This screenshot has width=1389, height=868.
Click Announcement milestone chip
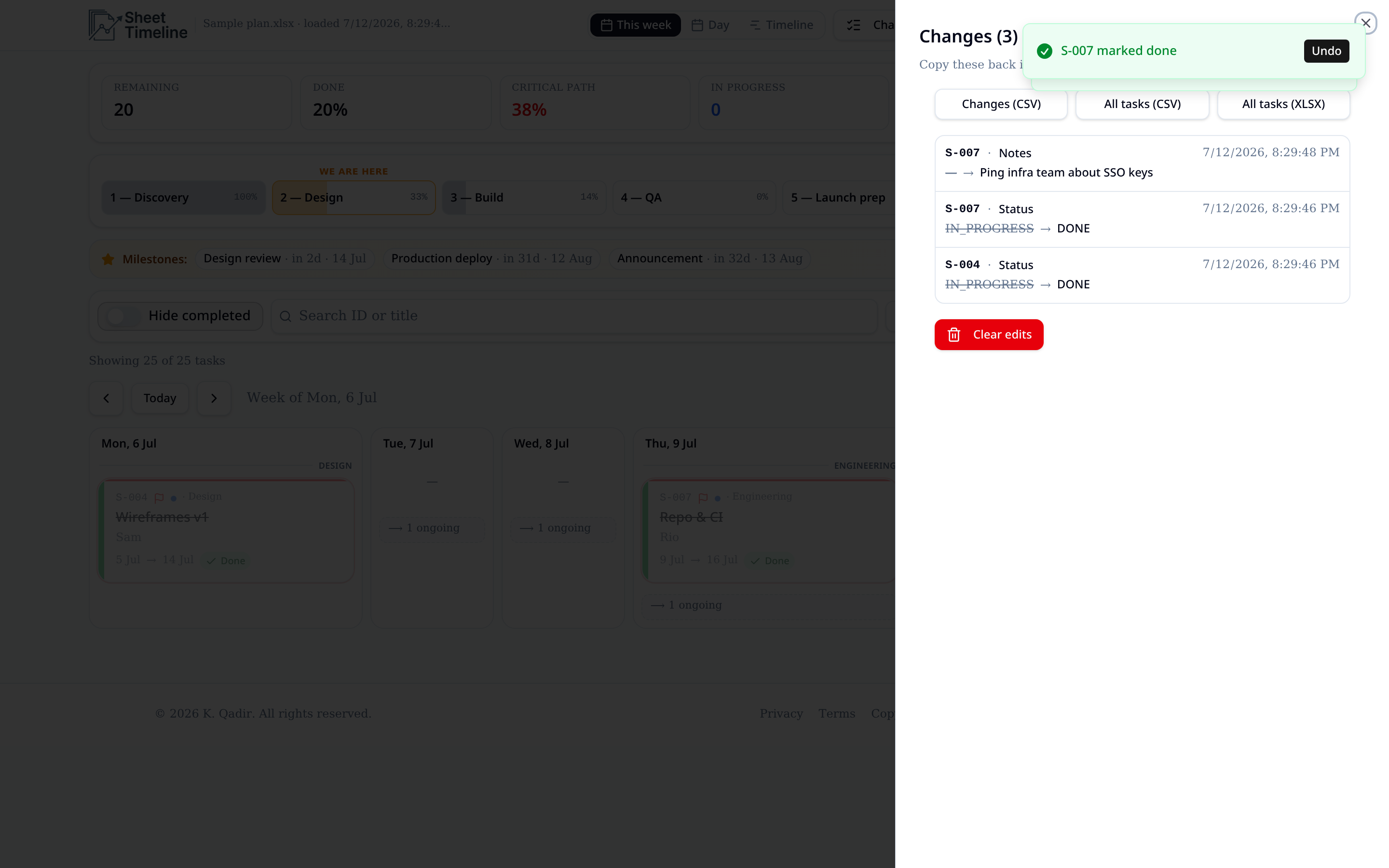pos(709,258)
